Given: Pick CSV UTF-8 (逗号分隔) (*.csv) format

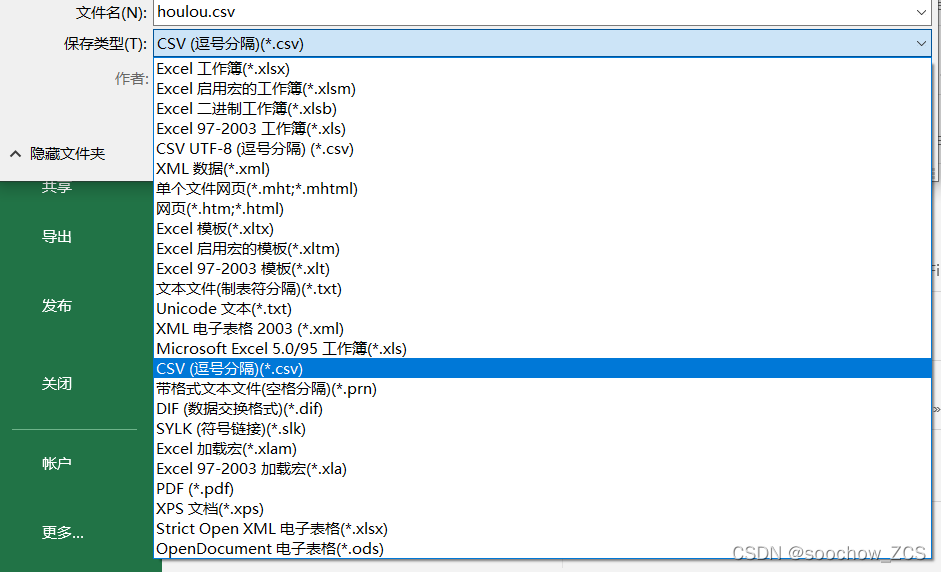Looking at the screenshot, I should pyautogui.click(x=542, y=149).
